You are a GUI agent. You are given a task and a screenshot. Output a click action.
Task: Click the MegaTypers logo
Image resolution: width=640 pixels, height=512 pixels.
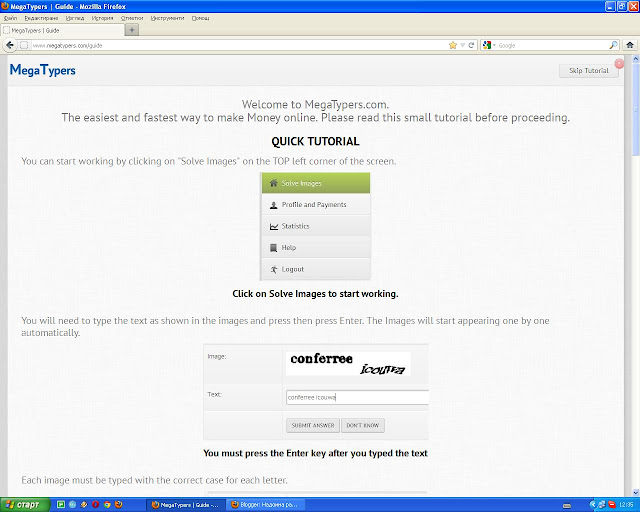click(x=42, y=70)
